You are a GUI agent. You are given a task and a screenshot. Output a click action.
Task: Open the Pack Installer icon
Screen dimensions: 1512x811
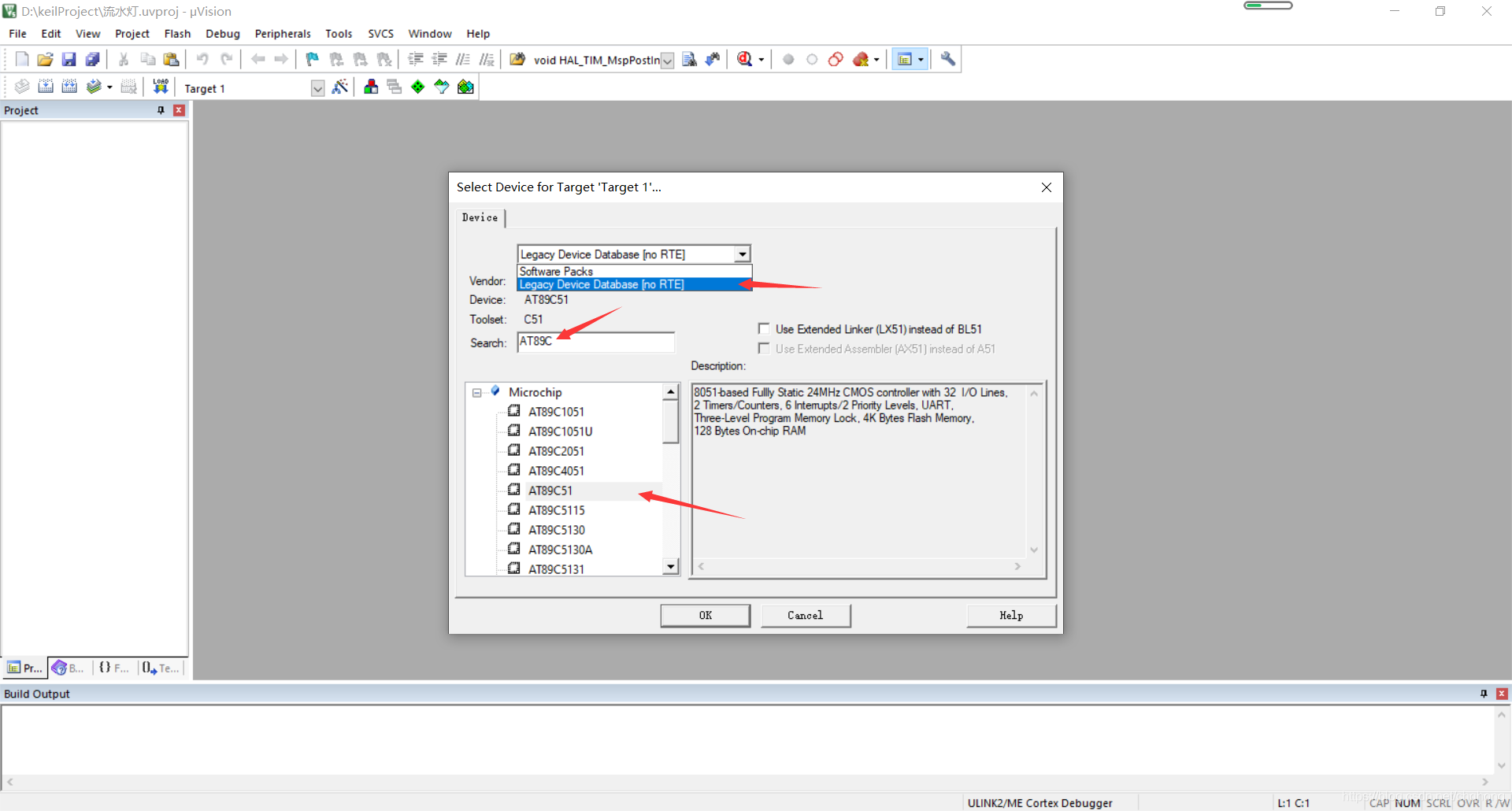pos(465,87)
